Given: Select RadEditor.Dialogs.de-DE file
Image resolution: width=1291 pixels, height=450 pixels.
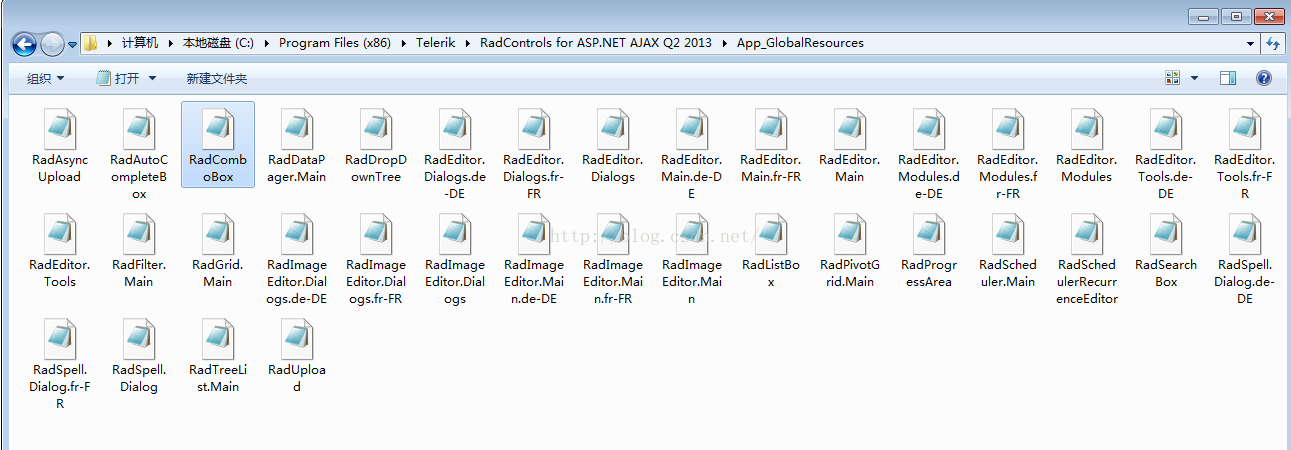Looking at the screenshot, I should pos(455,153).
